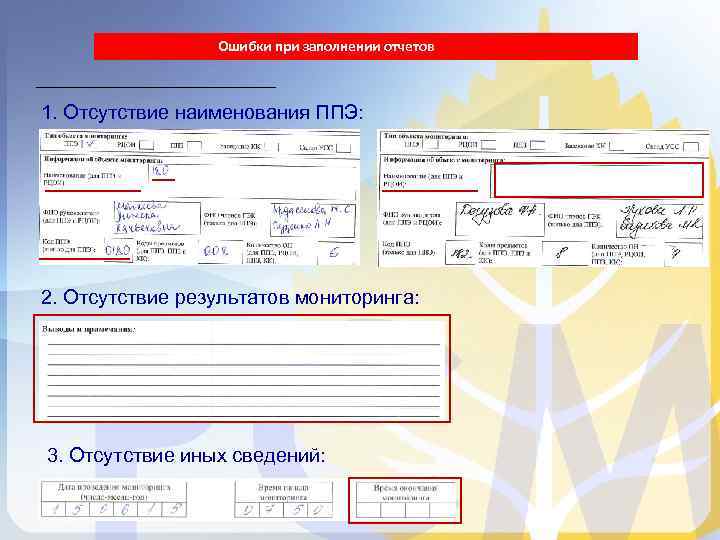Screen dimensions: 720x540
Task: Tick the РЦОИ checkbox in left form
Action: click(x=146, y=145)
